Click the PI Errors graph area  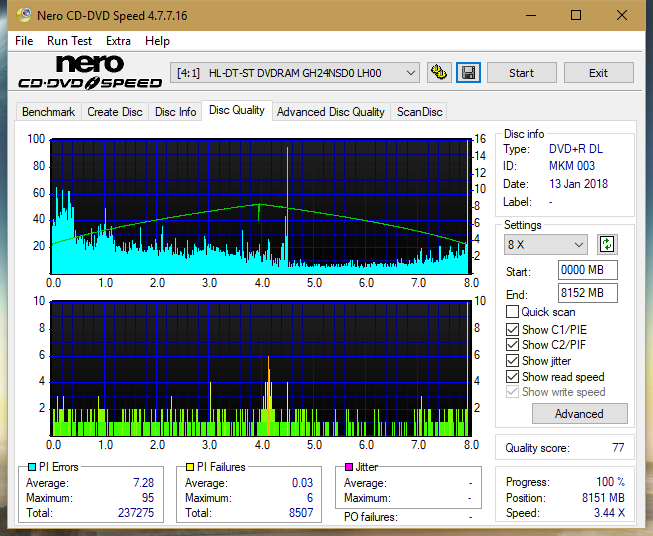pyautogui.click(x=261, y=207)
